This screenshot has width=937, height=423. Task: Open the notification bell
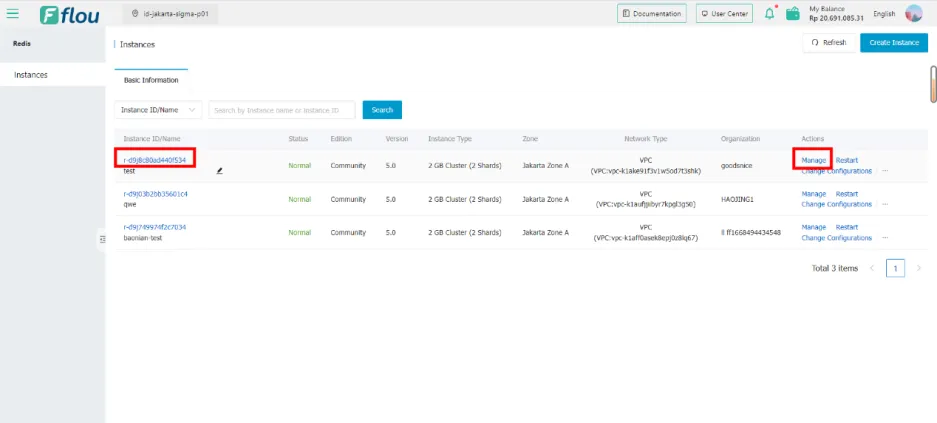pos(770,14)
